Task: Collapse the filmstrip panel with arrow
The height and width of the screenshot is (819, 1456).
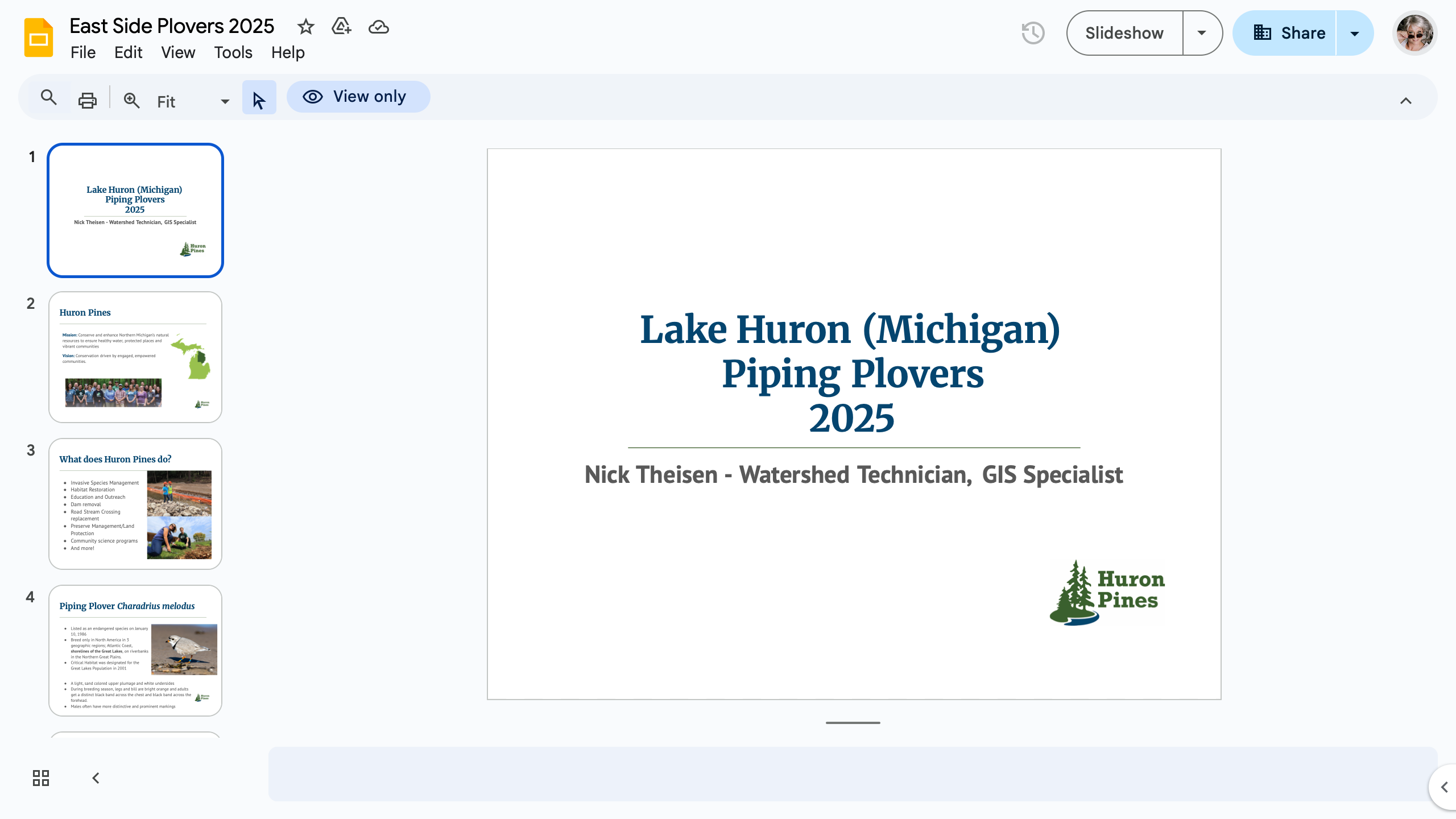Action: coord(96,777)
